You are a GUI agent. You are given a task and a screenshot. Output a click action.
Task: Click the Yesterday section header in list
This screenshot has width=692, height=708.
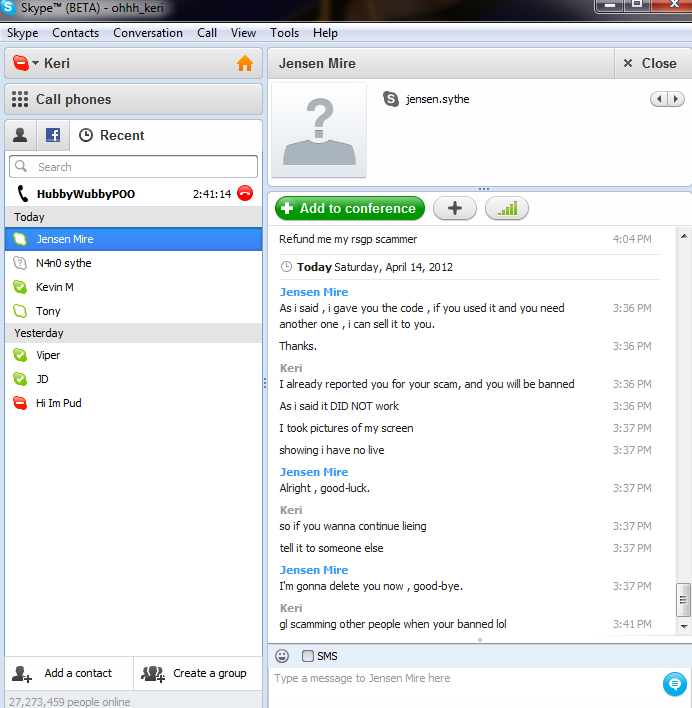133,333
